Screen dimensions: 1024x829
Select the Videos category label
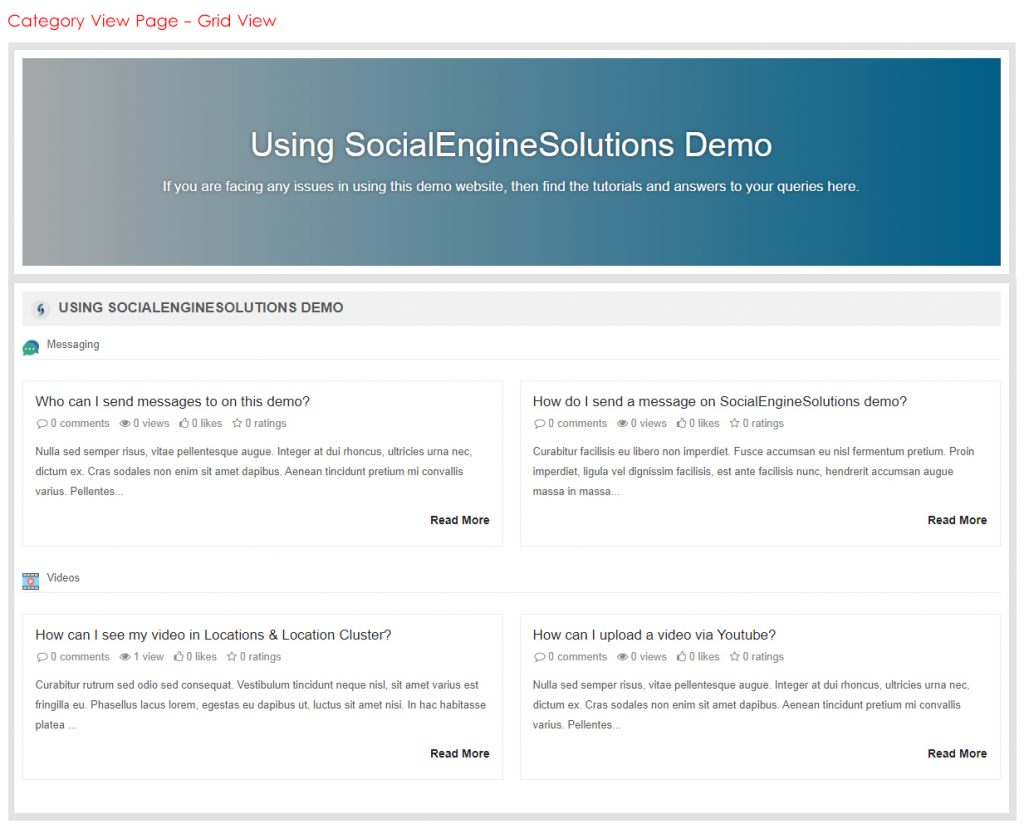pos(63,578)
